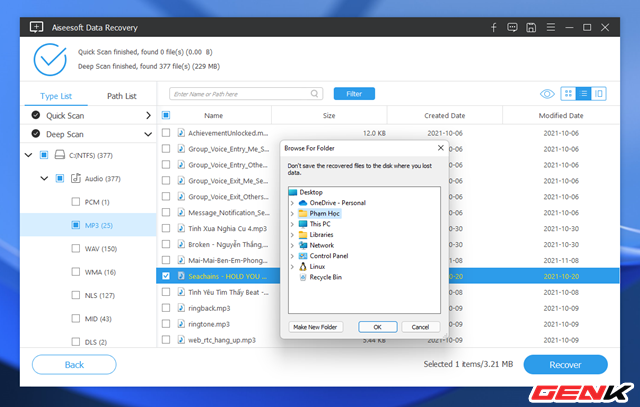The width and height of the screenshot is (640, 407).
Task: Click the Filter button
Action: [x=354, y=93]
